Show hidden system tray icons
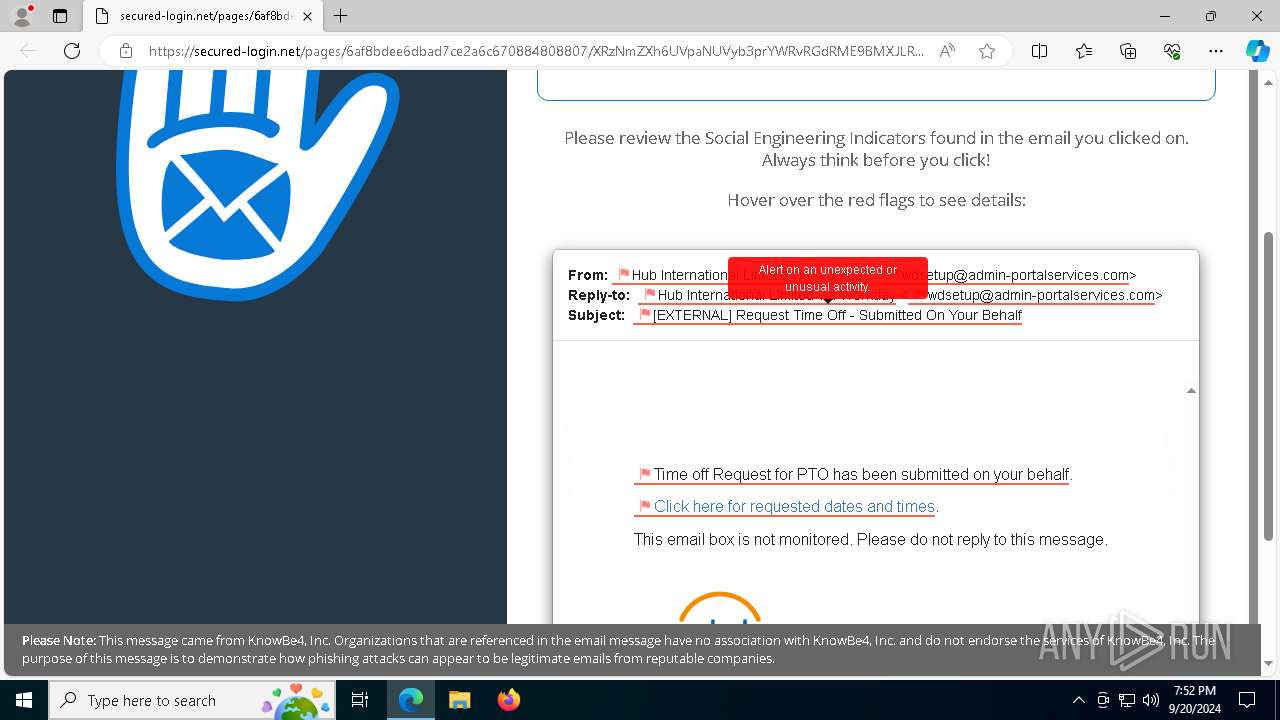Screen dimensions: 1280x720 tap(1078, 700)
